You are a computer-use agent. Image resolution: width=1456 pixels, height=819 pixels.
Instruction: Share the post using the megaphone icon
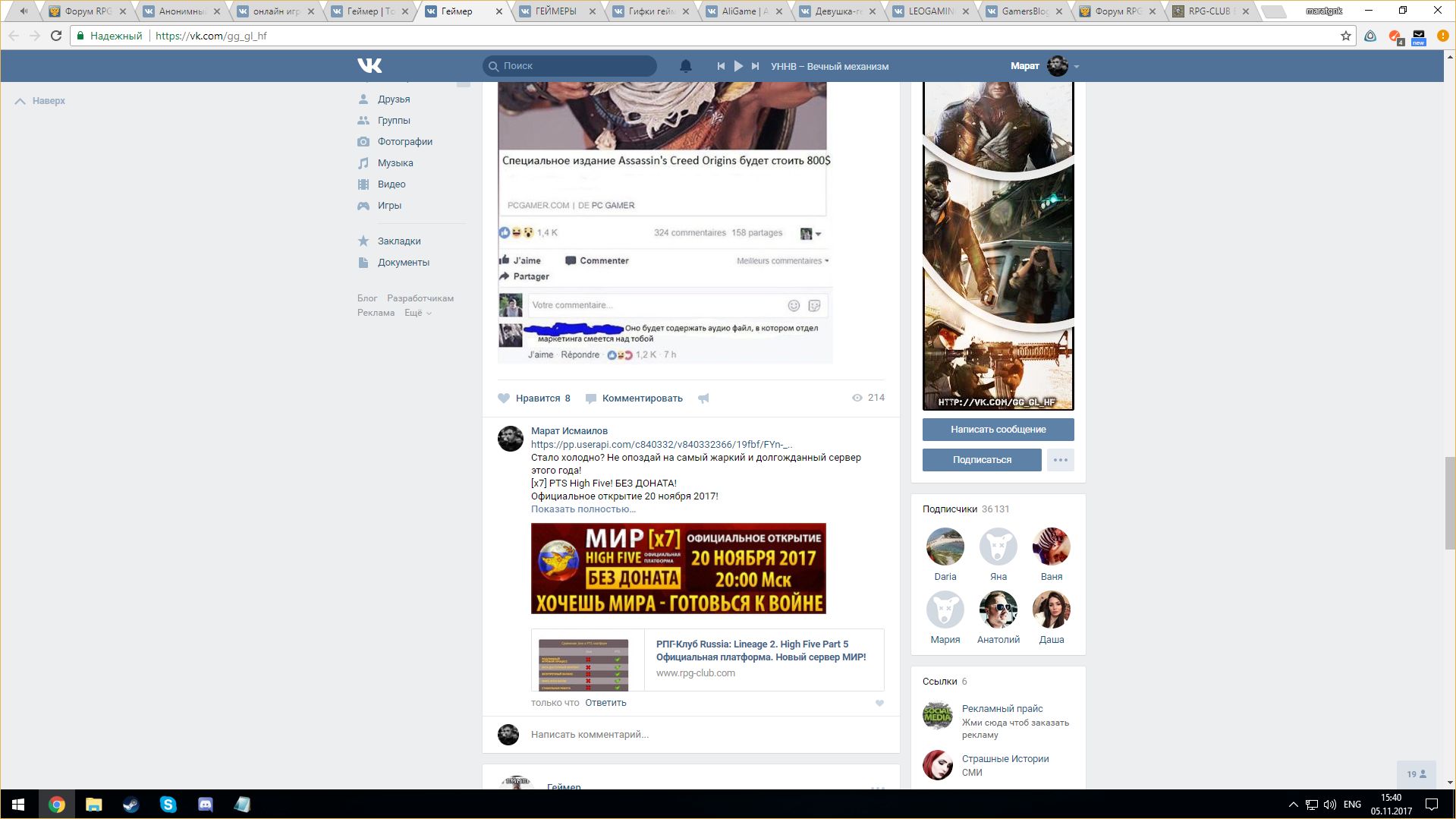(x=703, y=398)
